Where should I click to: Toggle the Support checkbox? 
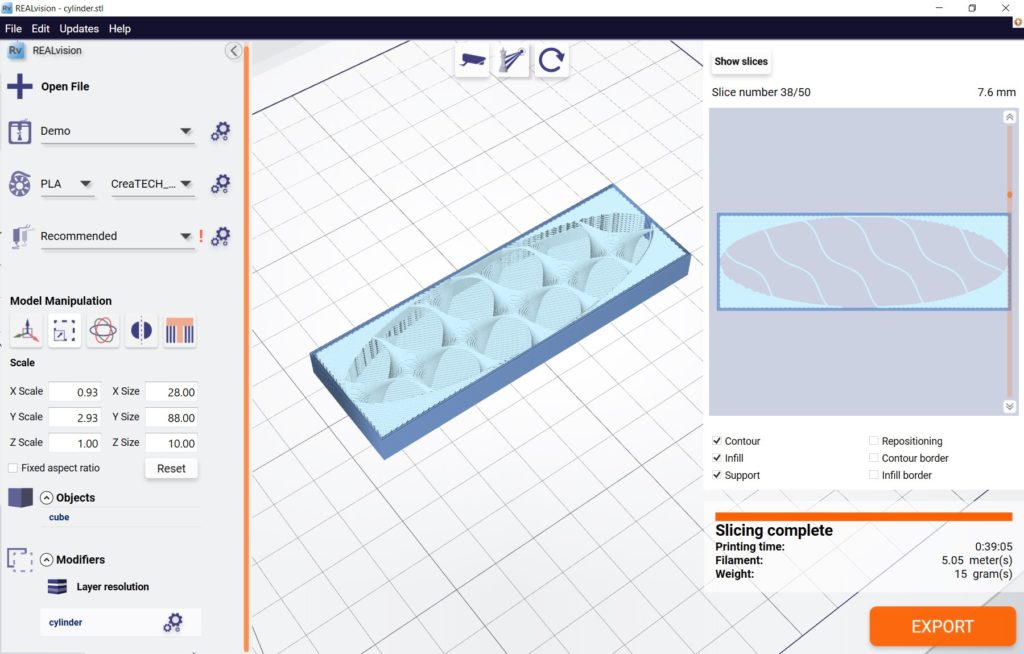[717, 475]
